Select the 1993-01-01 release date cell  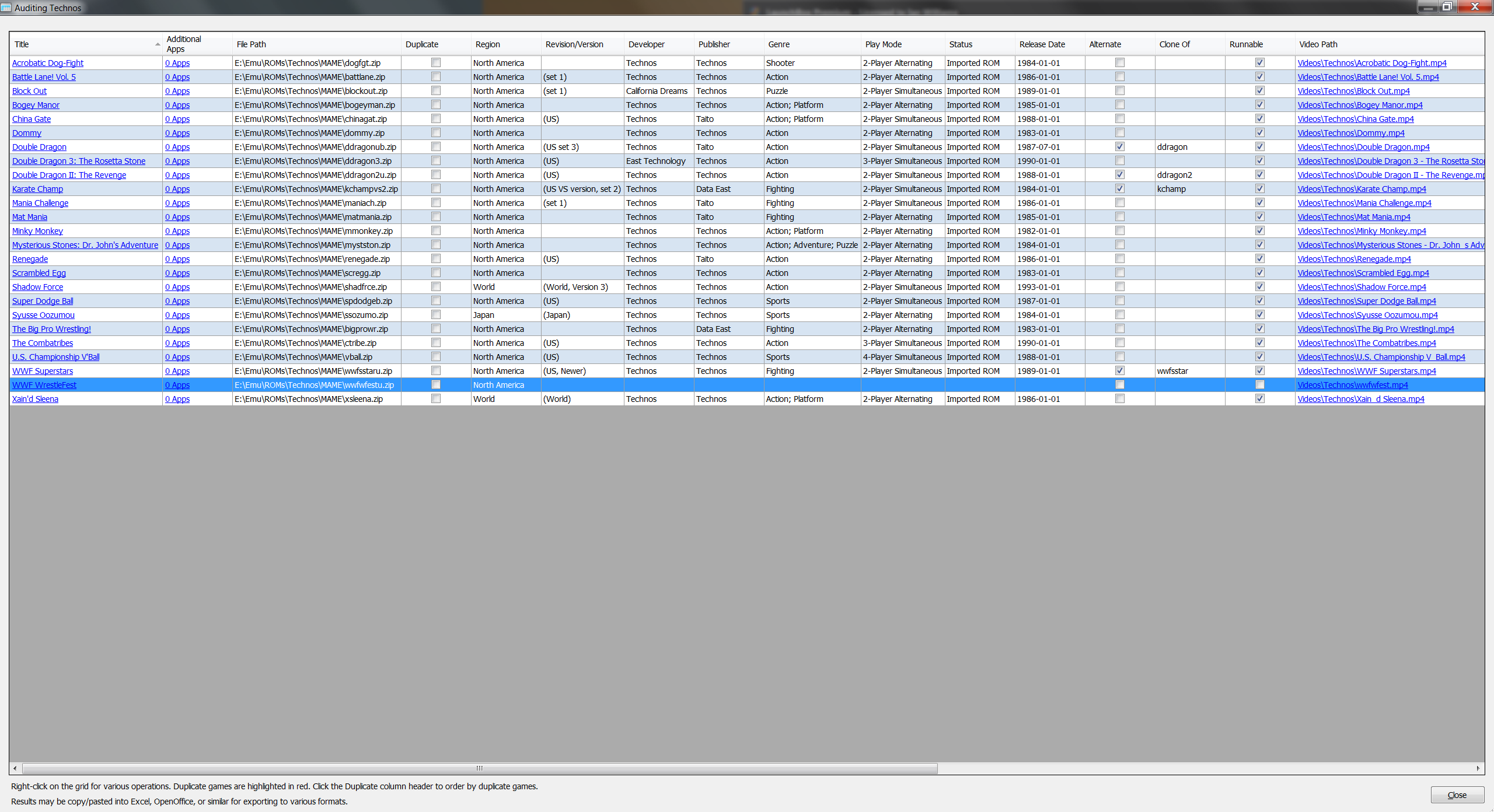click(1050, 287)
